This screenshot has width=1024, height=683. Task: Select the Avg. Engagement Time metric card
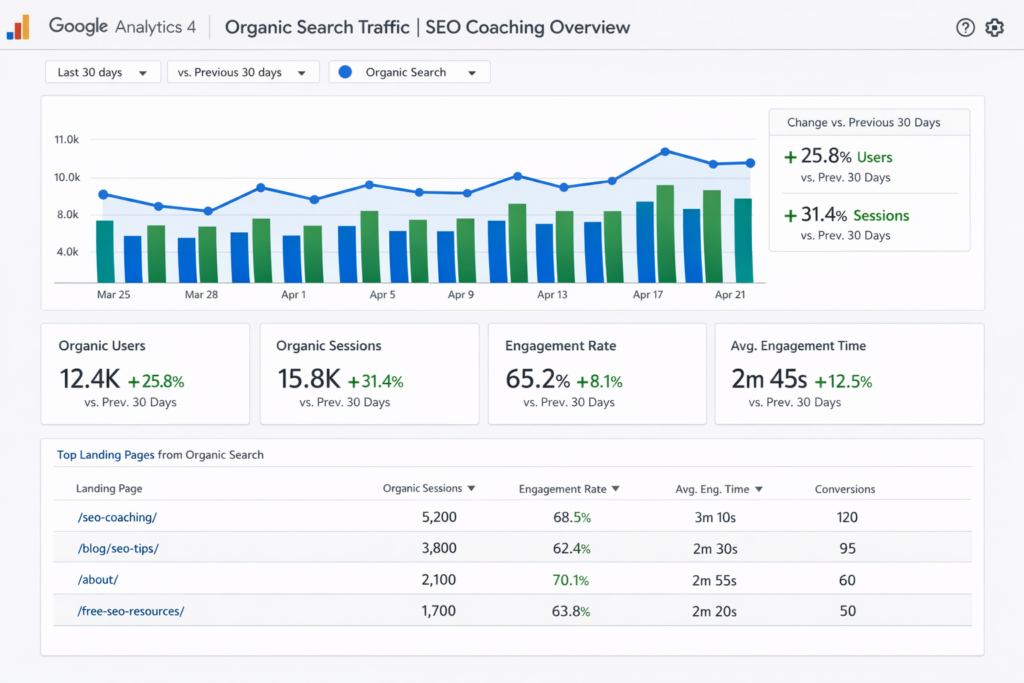(849, 373)
